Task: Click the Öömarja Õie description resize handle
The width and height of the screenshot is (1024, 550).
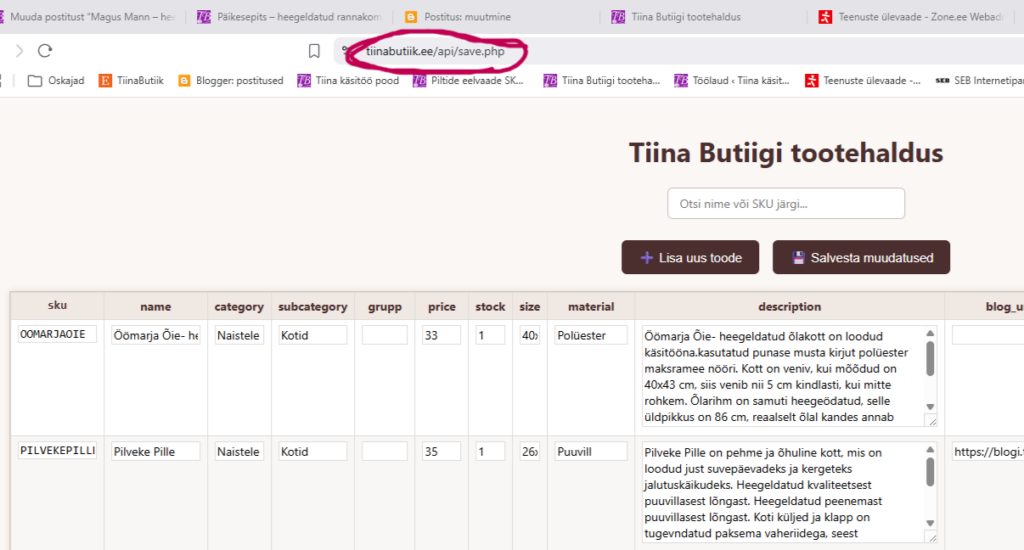Action: click(x=932, y=421)
